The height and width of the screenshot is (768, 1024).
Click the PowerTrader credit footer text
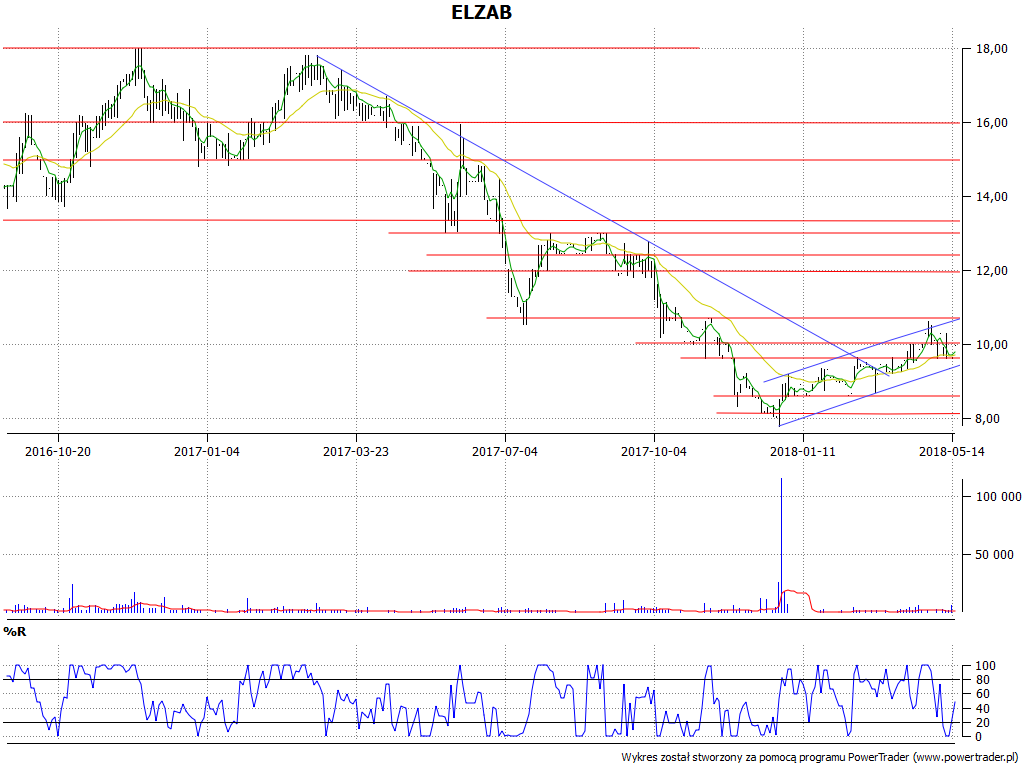click(820, 758)
